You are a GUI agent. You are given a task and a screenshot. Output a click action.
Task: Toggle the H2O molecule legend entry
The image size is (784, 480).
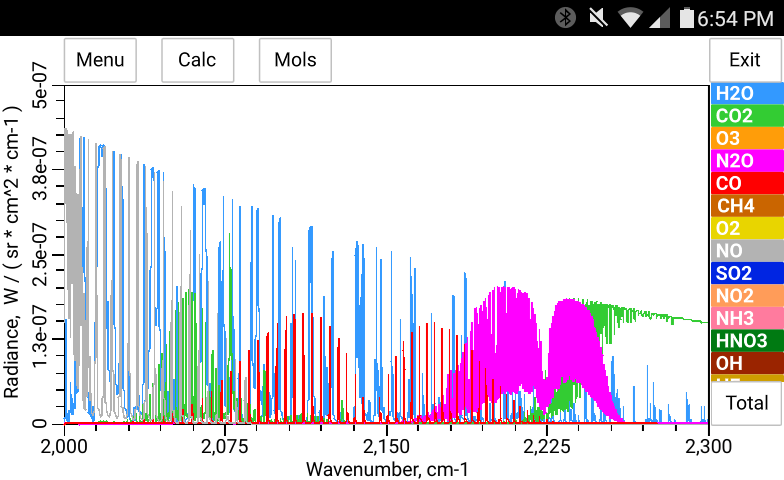746,94
